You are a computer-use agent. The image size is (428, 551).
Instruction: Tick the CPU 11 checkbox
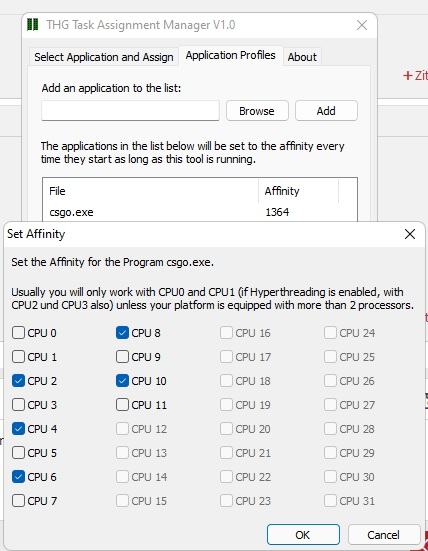pyautogui.click(x=122, y=404)
